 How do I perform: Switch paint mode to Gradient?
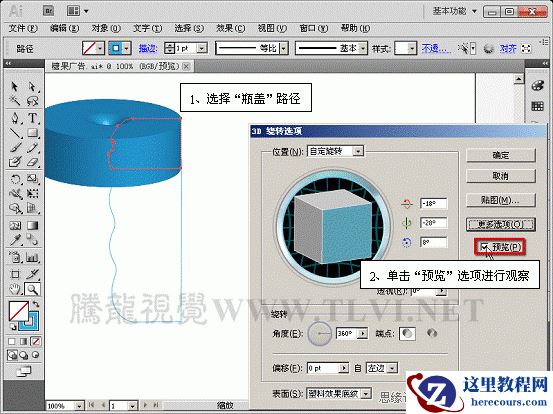(24, 341)
